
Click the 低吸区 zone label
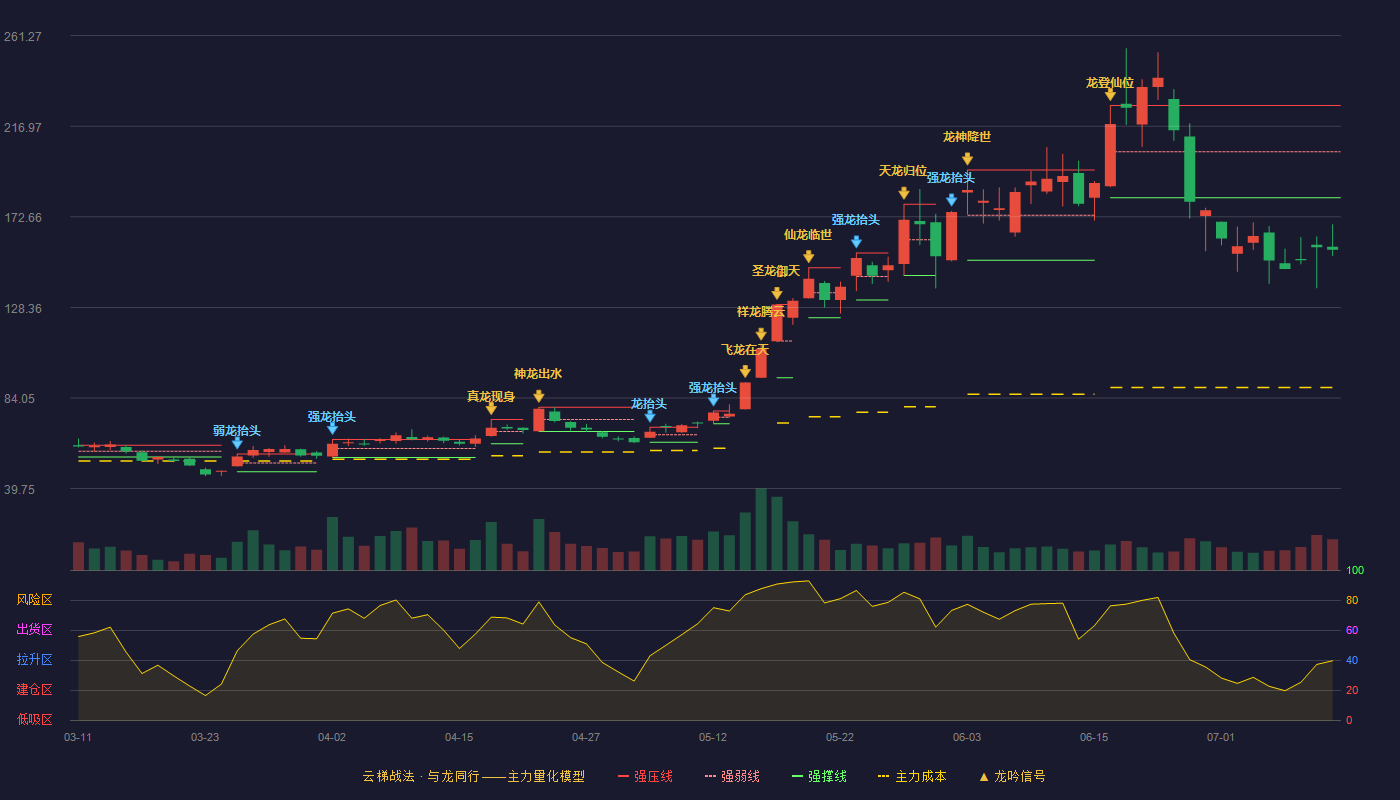(34, 720)
